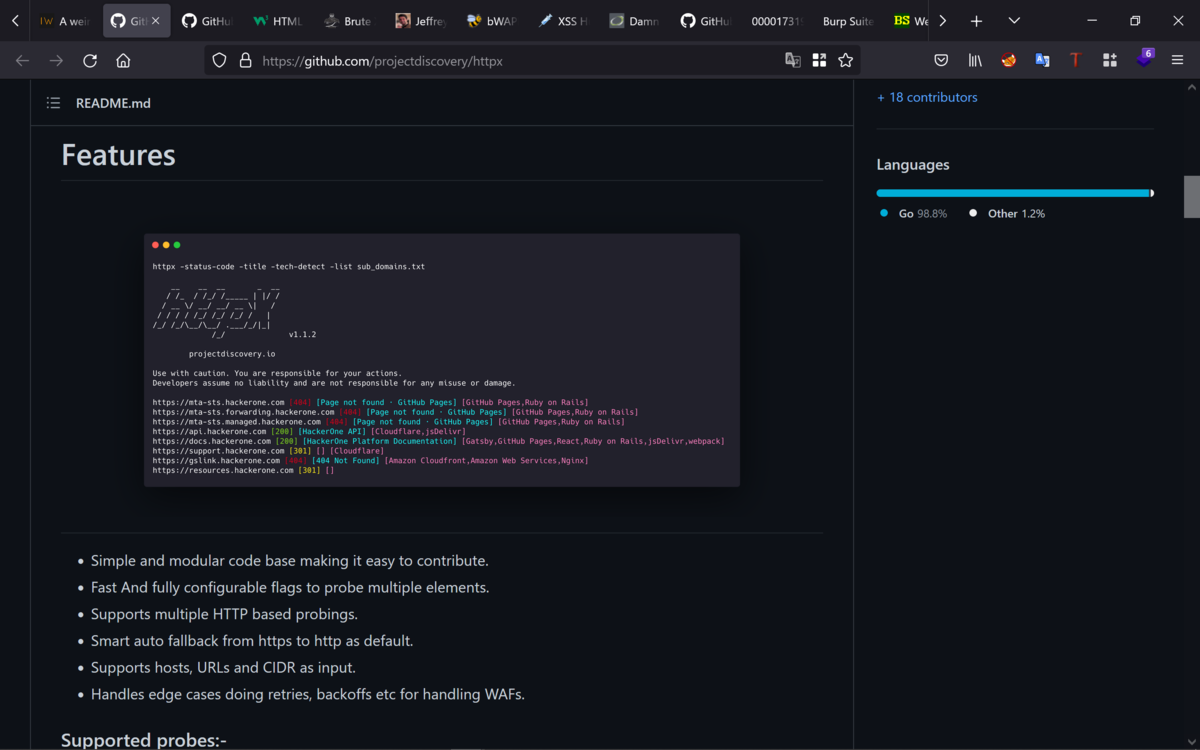
Task: Open the README table of contents icon
Action: (54, 103)
